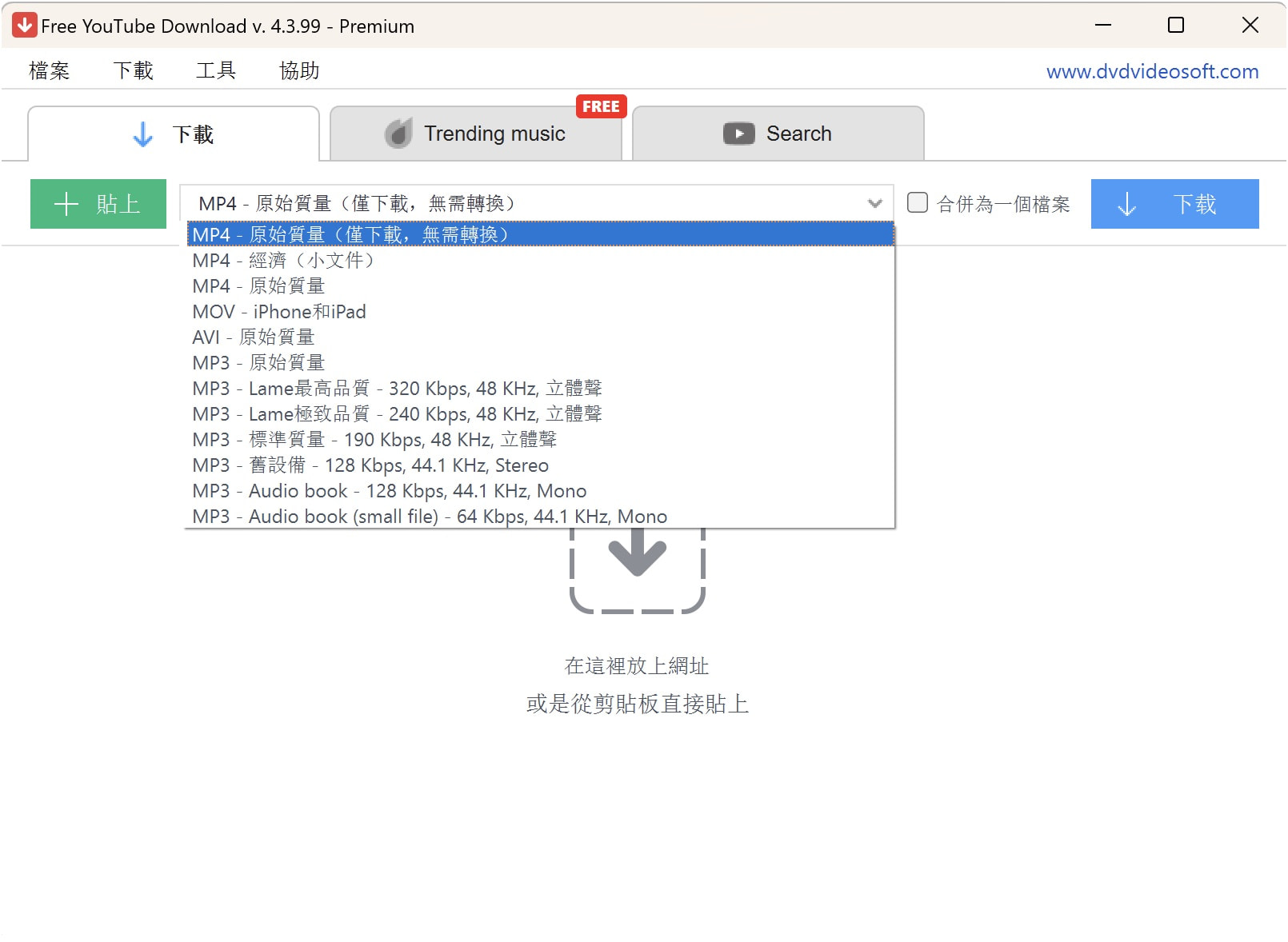1288x942 pixels.
Task: Enable the 合併為一個檔案 checkbox
Action: pyautogui.click(x=918, y=202)
